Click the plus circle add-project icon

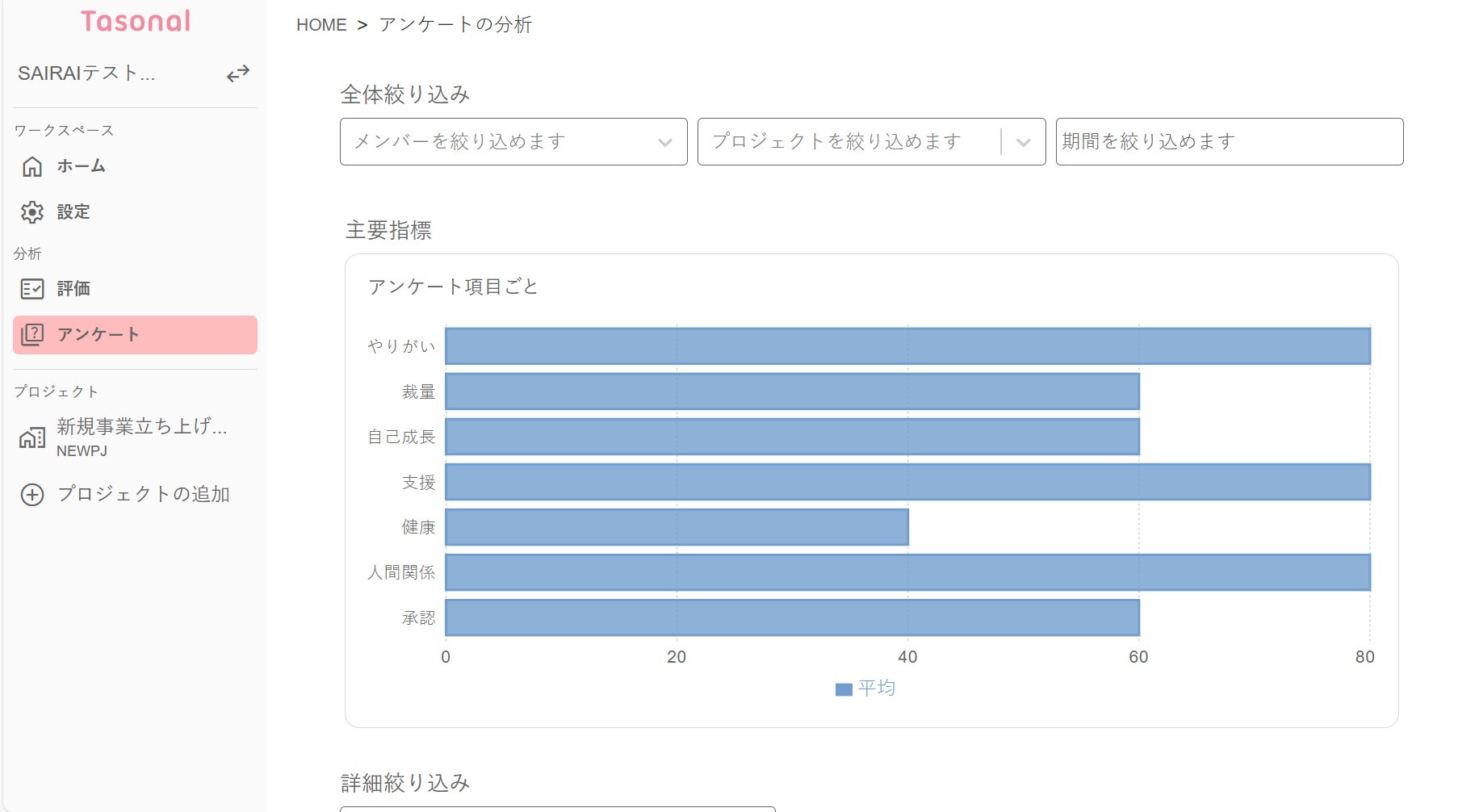[x=32, y=495]
